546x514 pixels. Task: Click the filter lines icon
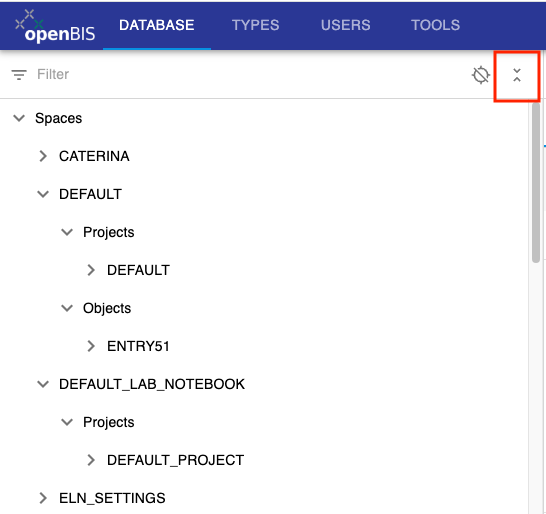point(19,75)
